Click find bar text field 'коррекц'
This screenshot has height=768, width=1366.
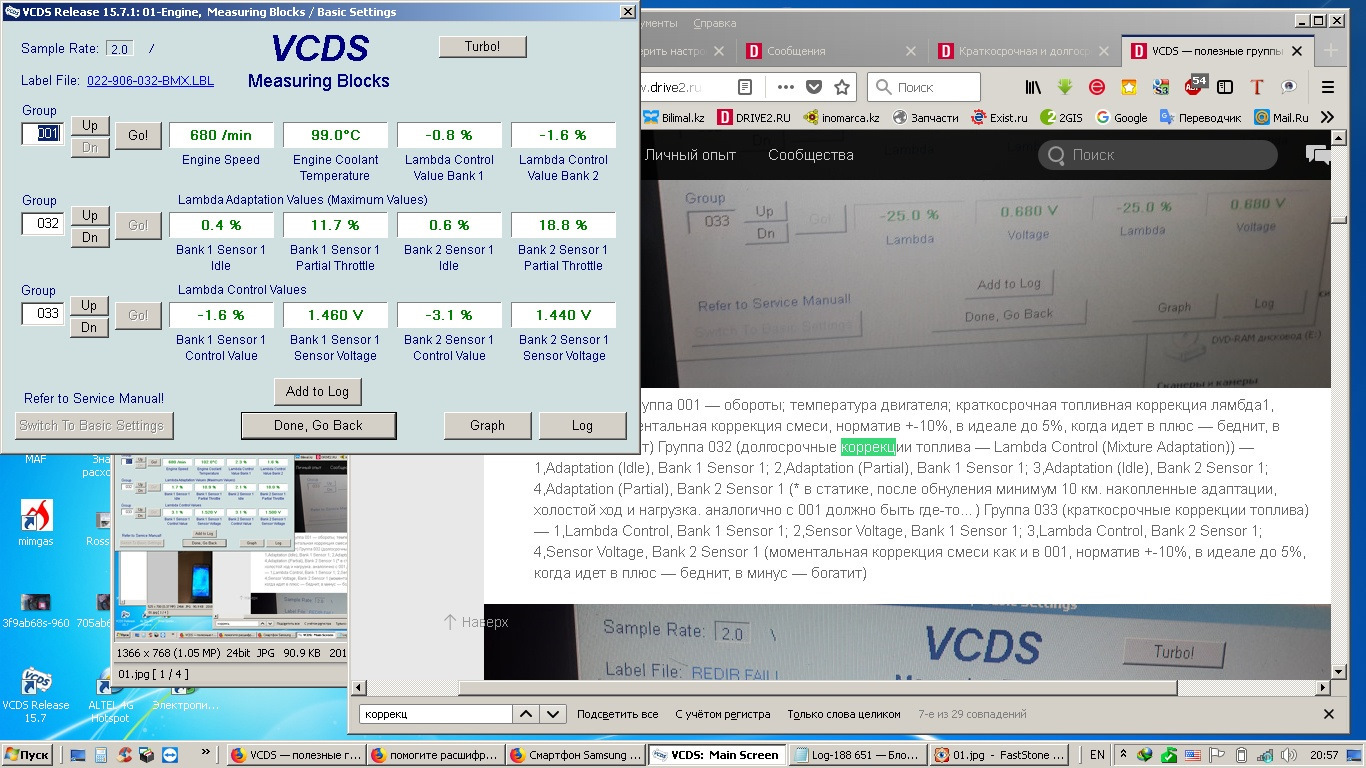[435, 714]
